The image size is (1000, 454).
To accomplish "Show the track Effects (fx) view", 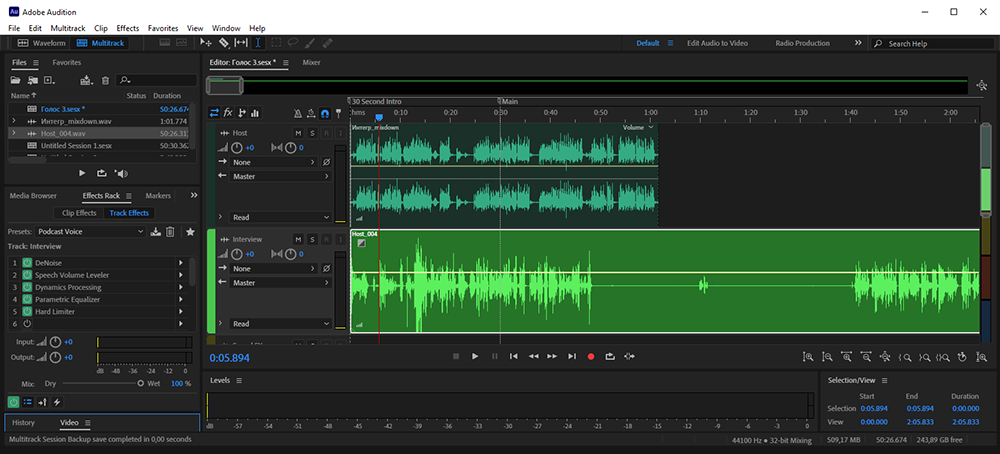I will pyautogui.click(x=228, y=113).
